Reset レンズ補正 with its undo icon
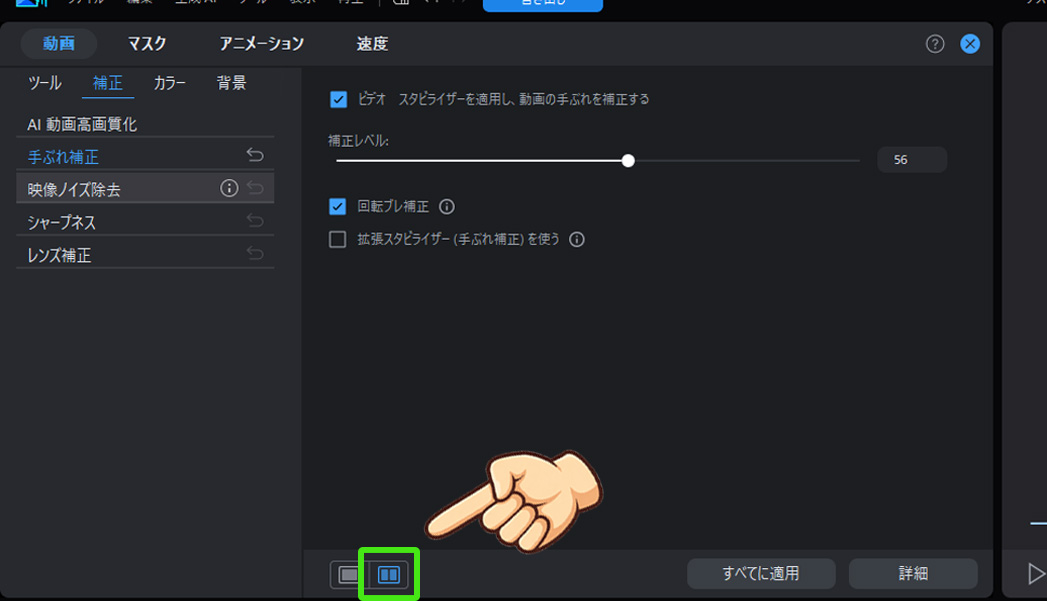 256,253
